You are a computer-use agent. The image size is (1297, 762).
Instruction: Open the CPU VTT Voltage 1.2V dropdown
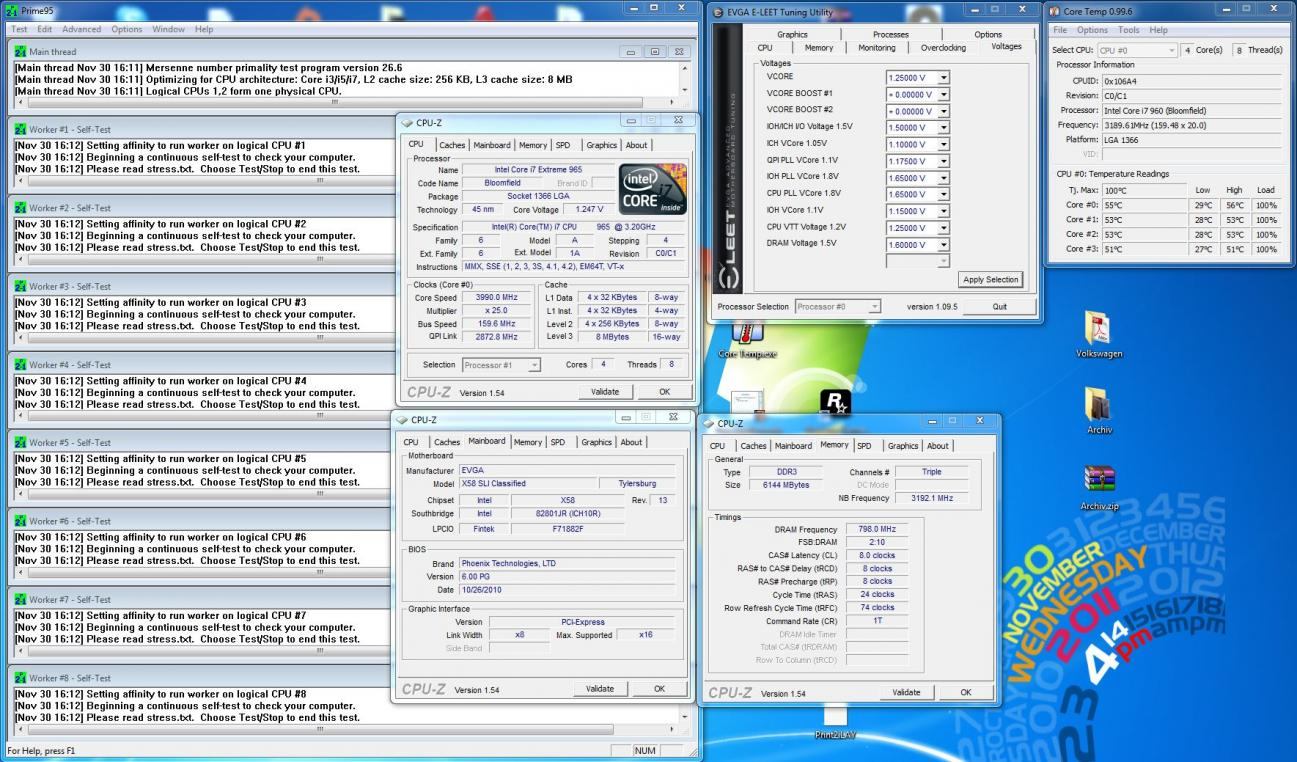944,227
